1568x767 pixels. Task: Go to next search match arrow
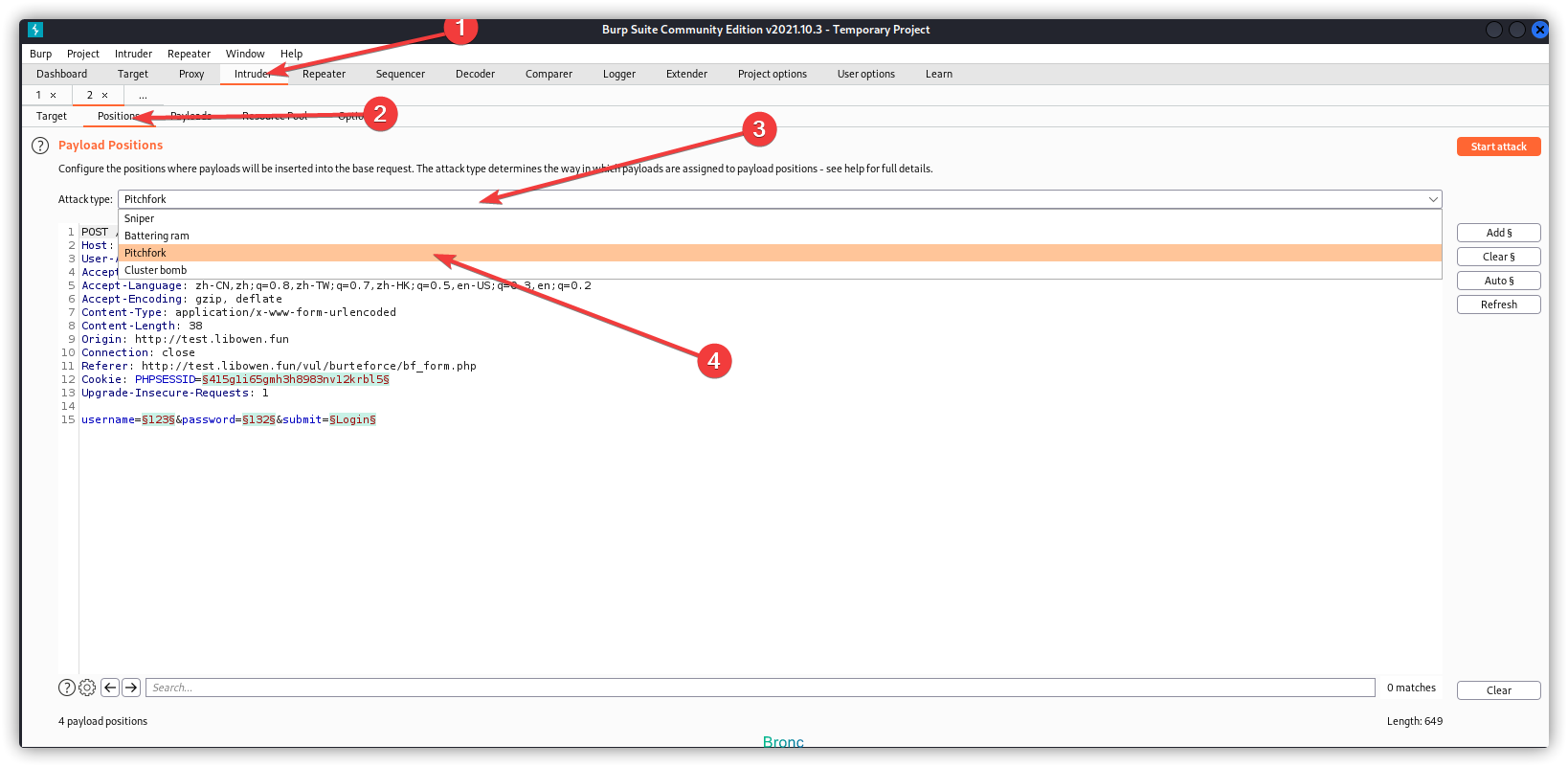[x=131, y=688]
